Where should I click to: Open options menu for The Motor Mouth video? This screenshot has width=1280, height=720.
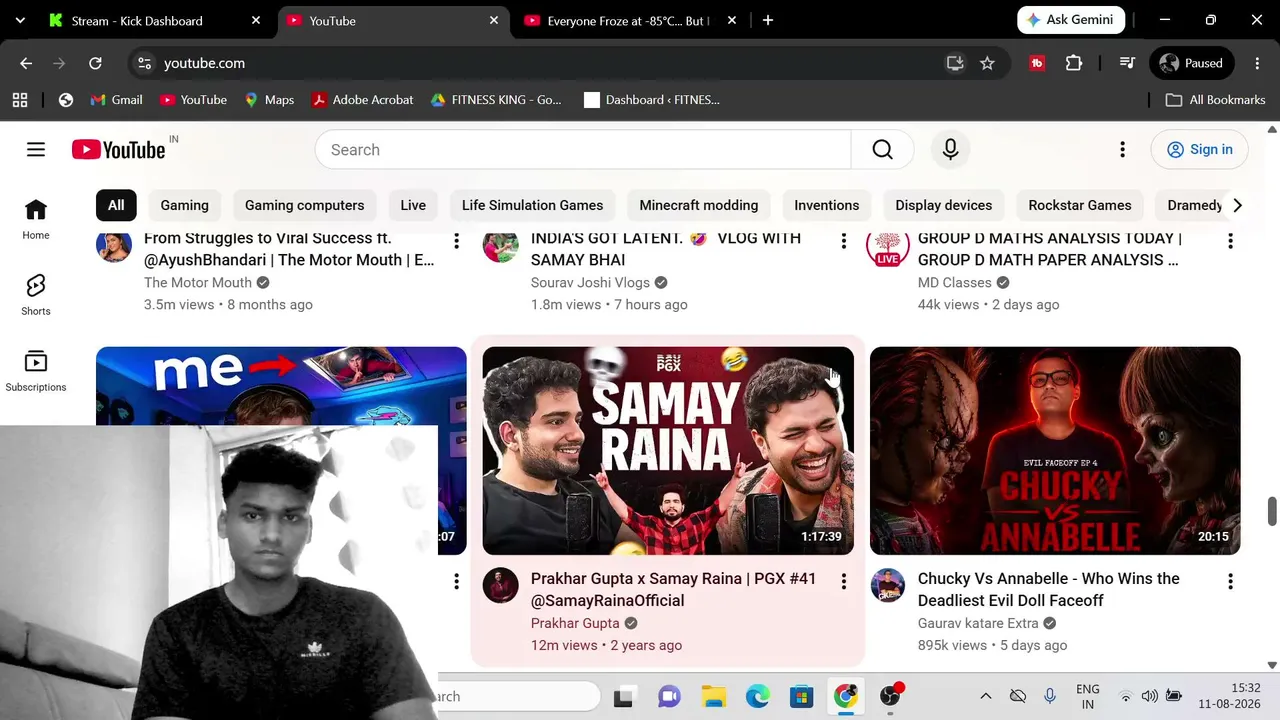[456, 241]
